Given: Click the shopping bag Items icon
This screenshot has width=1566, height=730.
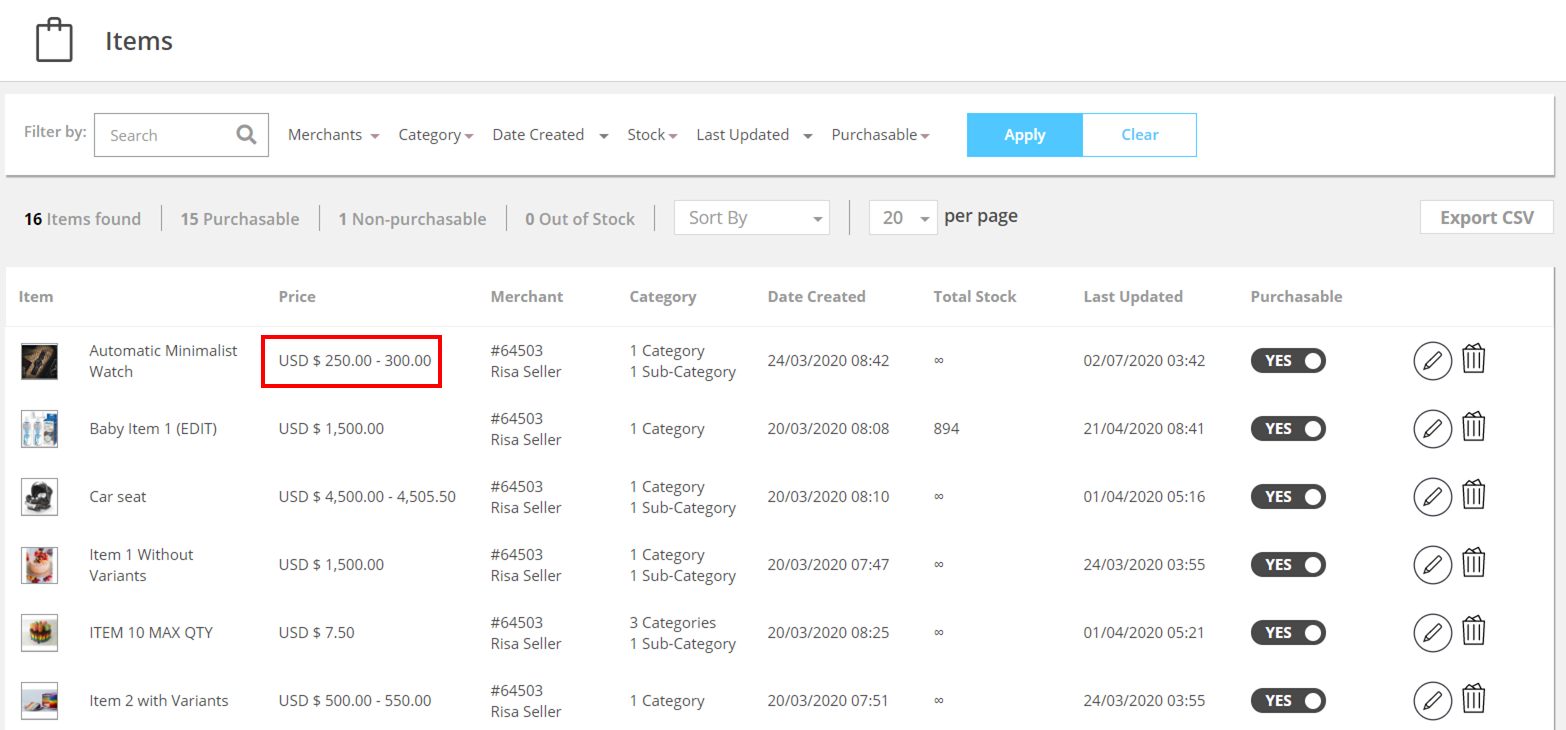Looking at the screenshot, I should point(54,41).
